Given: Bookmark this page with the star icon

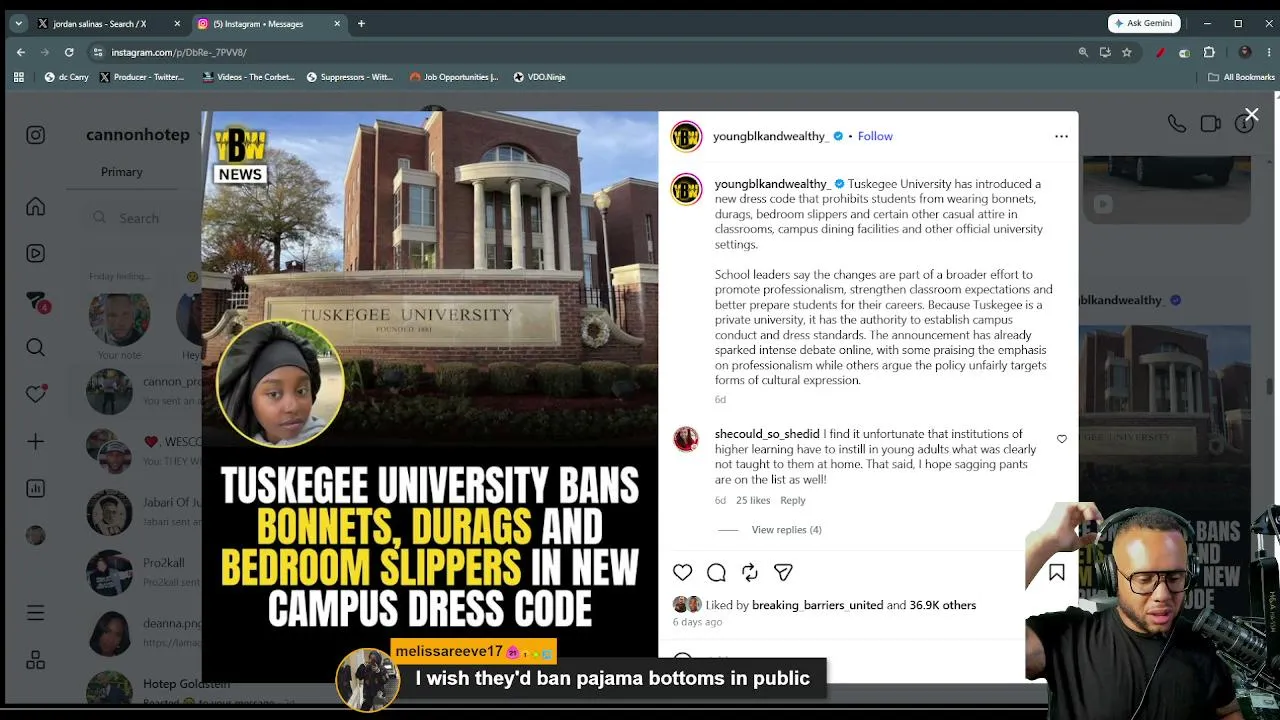Looking at the screenshot, I should pyautogui.click(x=1127, y=52).
